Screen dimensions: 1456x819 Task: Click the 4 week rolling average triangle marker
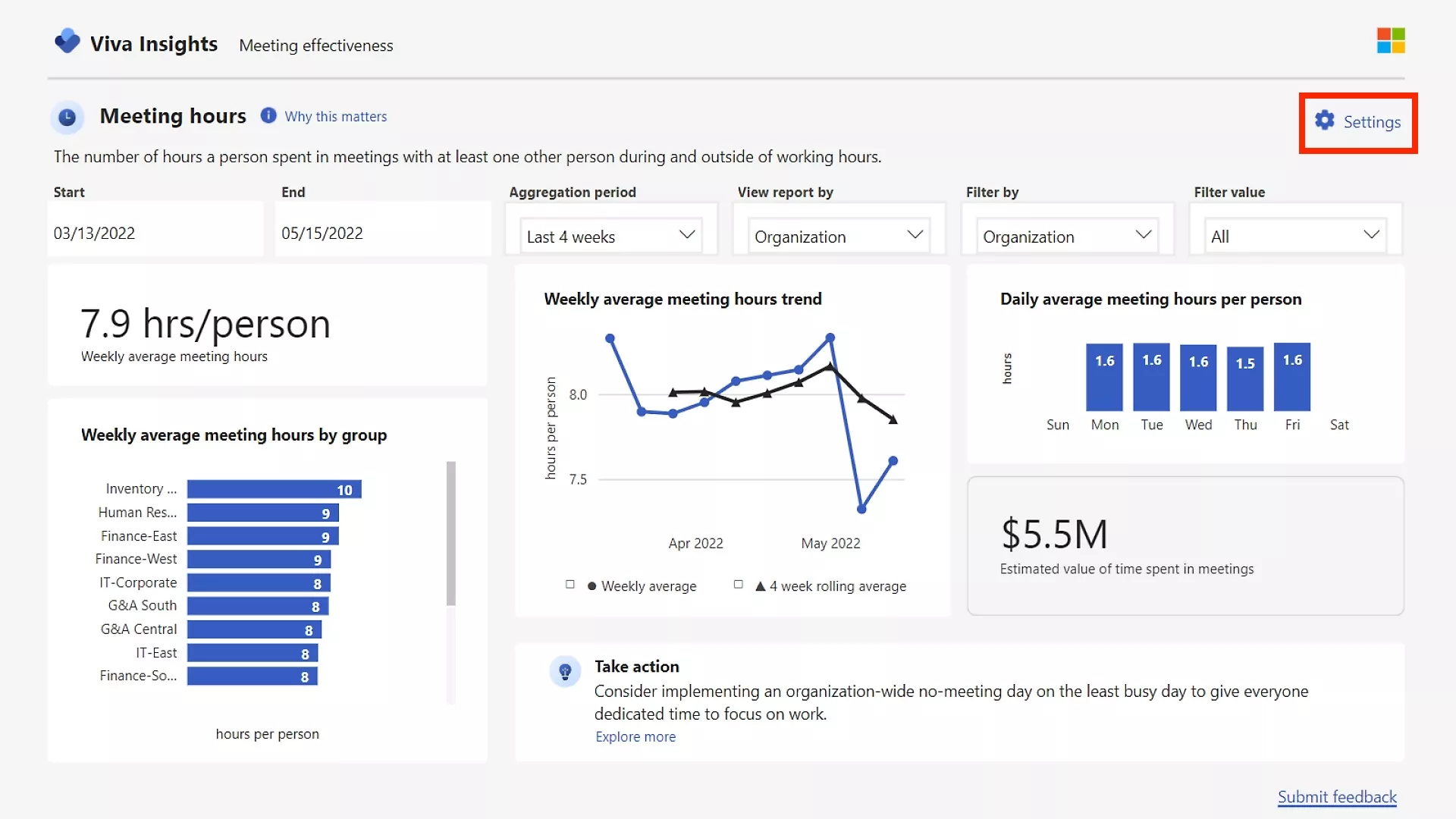pyautogui.click(x=760, y=586)
